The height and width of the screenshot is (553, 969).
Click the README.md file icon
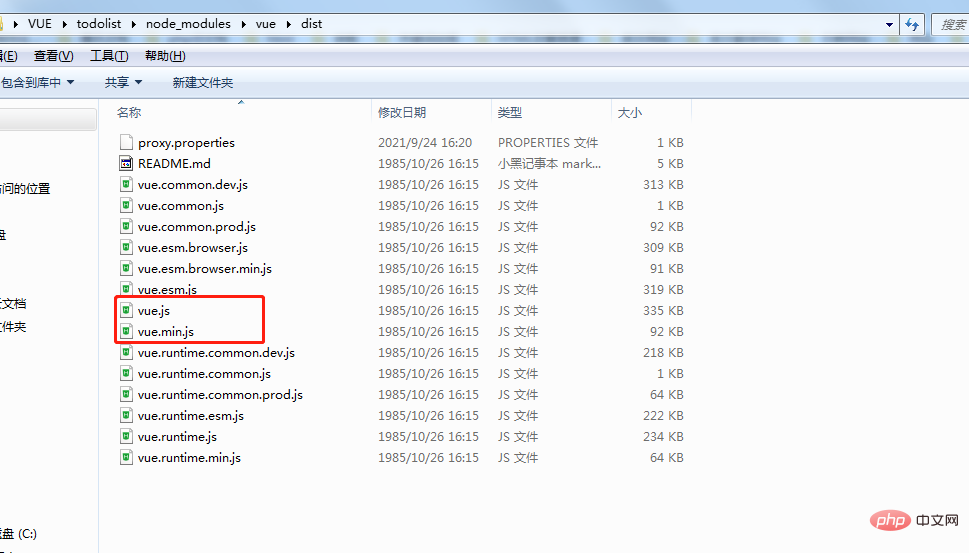tap(126, 163)
